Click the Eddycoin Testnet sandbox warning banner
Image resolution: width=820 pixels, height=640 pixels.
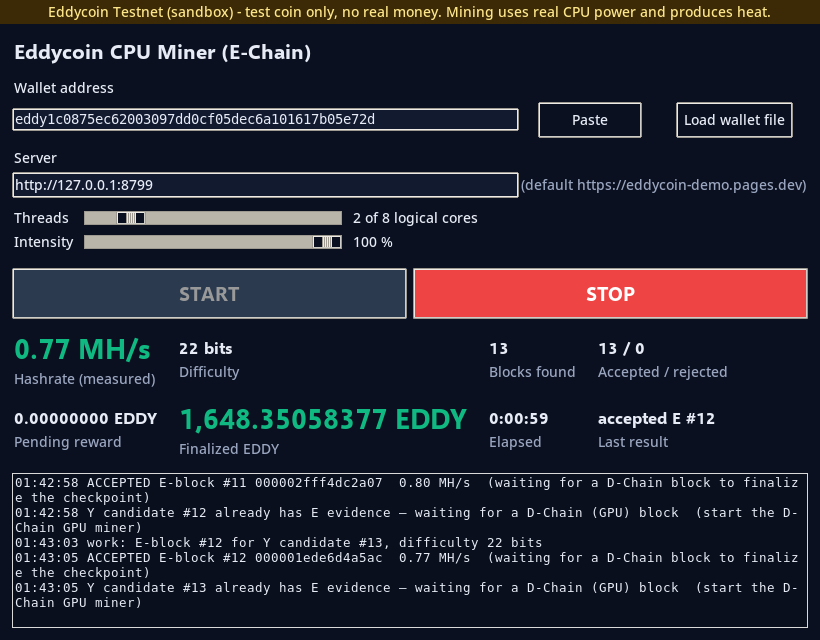pos(410,12)
